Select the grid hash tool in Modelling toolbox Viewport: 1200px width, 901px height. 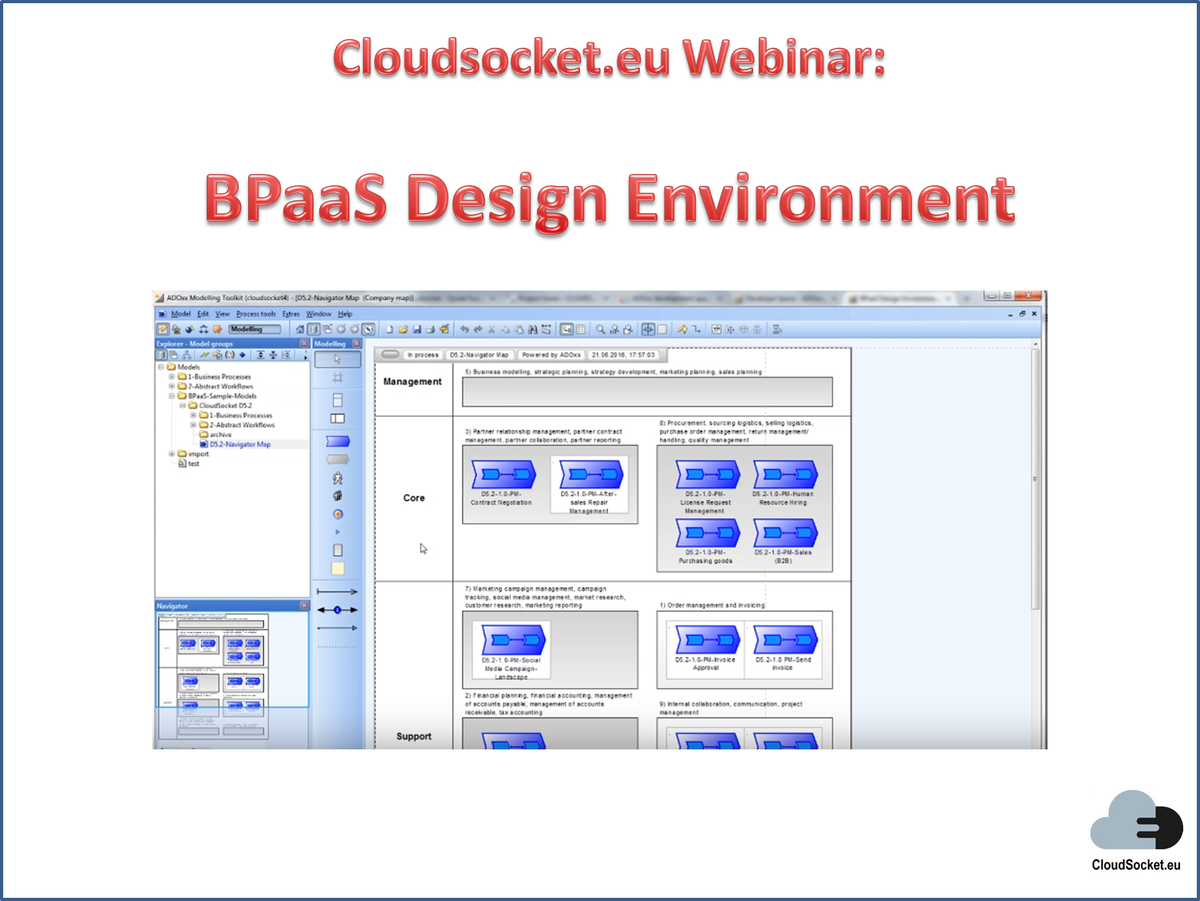tap(338, 378)
